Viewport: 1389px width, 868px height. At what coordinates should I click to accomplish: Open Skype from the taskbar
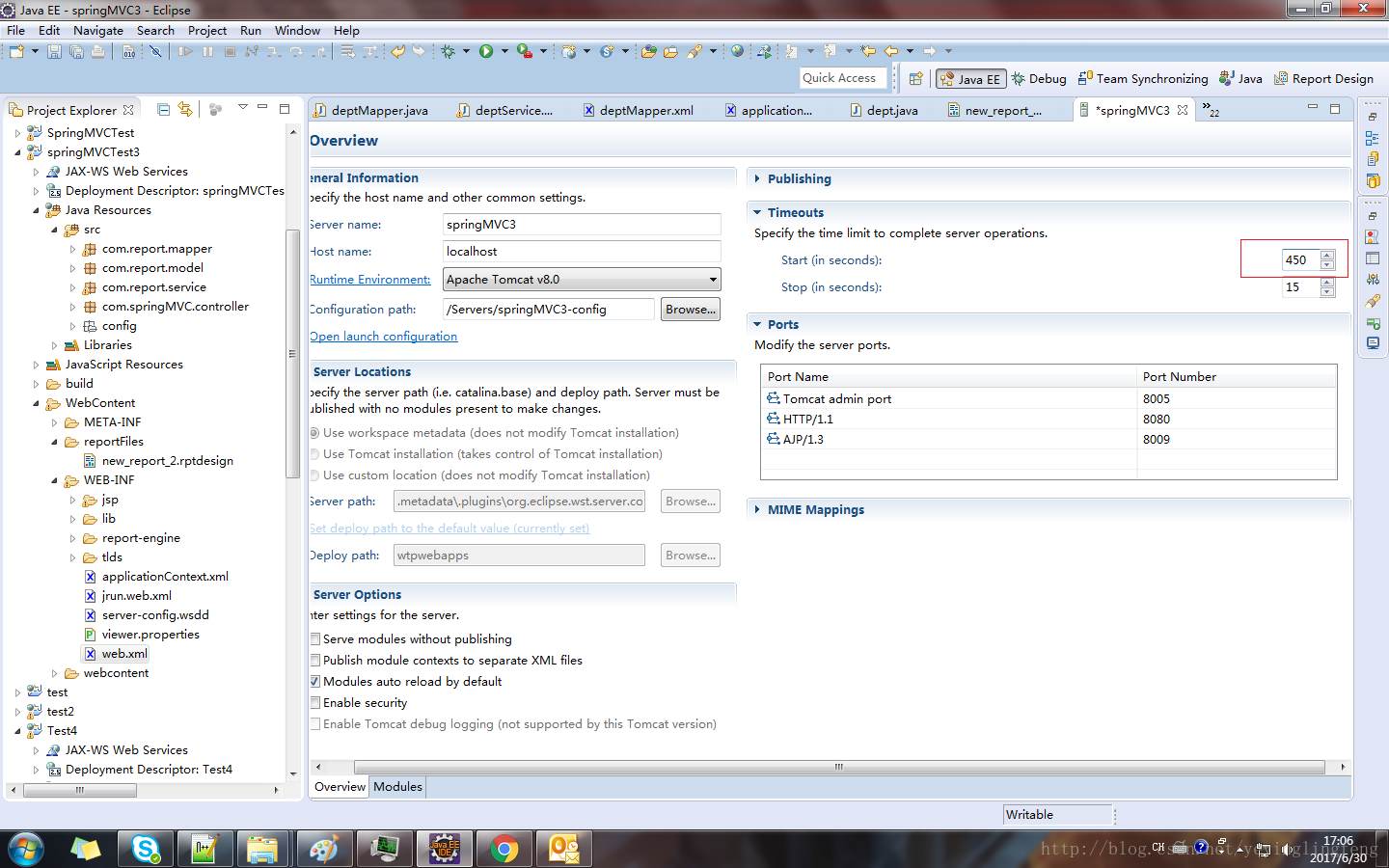pyautogui.click(x=146, y=849)
